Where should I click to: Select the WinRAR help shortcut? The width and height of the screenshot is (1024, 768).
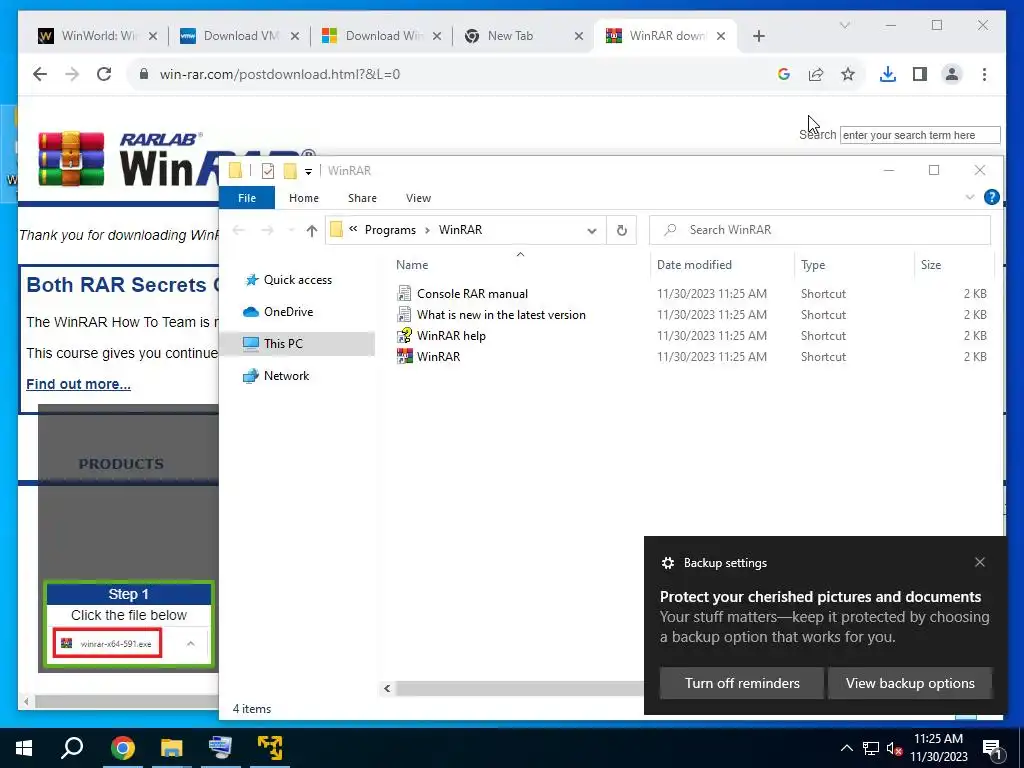(x=451, y=336)
